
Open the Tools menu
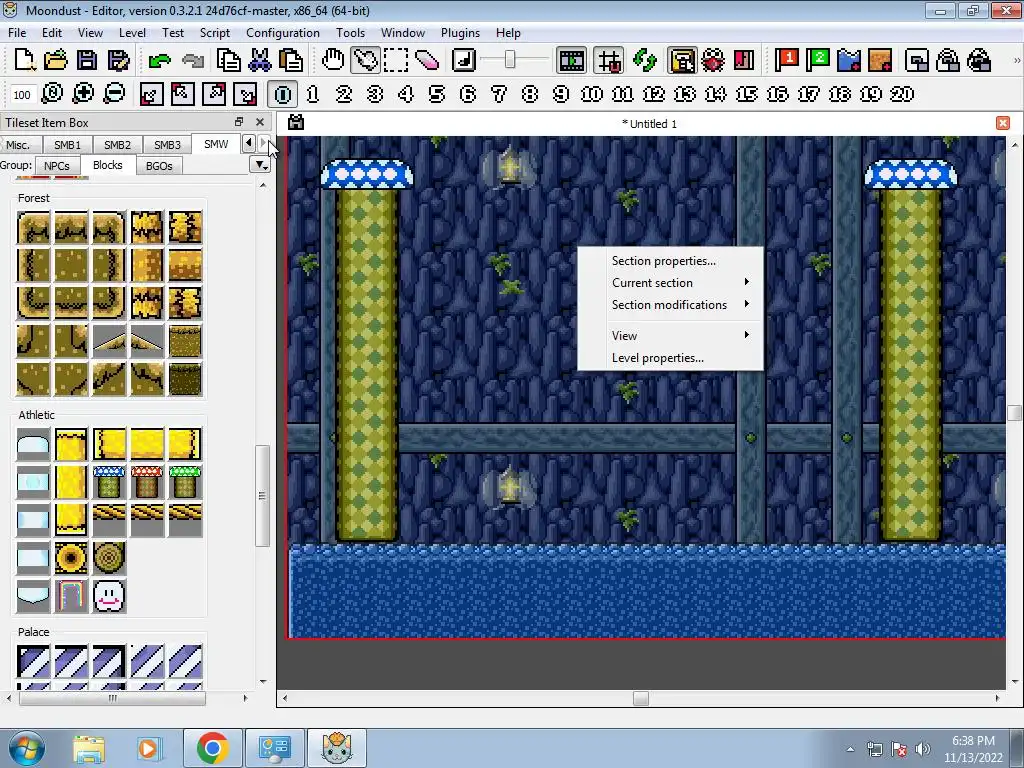[351, 33]
